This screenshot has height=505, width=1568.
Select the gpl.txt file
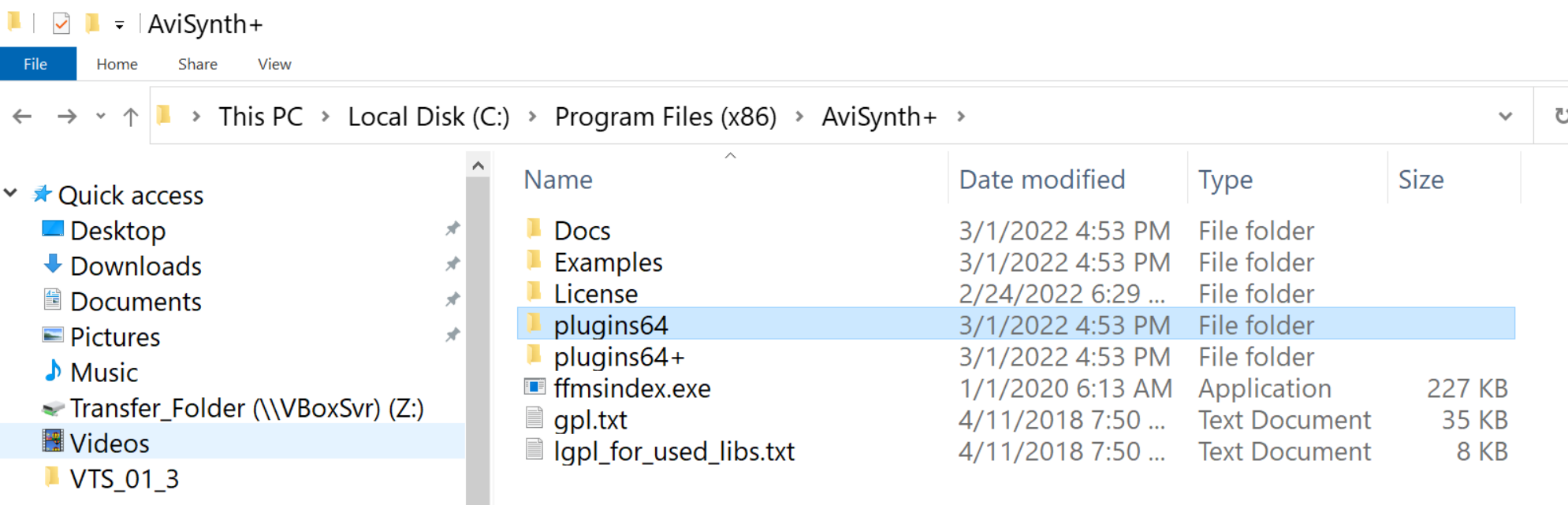pyautogui.click(x=590, y=420)
